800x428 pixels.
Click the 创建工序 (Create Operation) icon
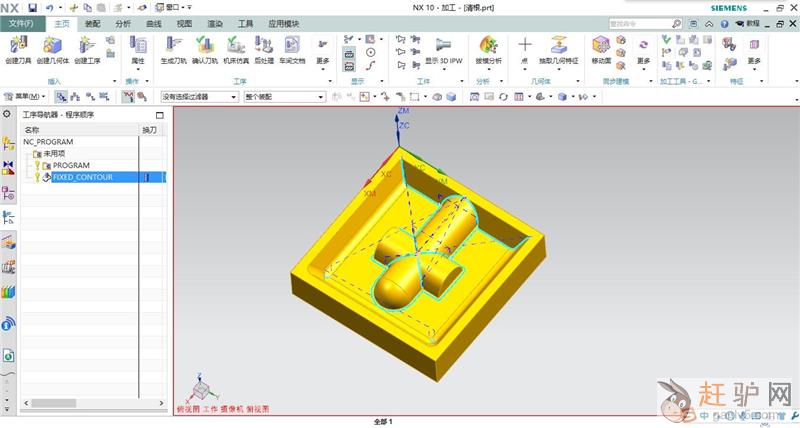[x=88, y=46]
